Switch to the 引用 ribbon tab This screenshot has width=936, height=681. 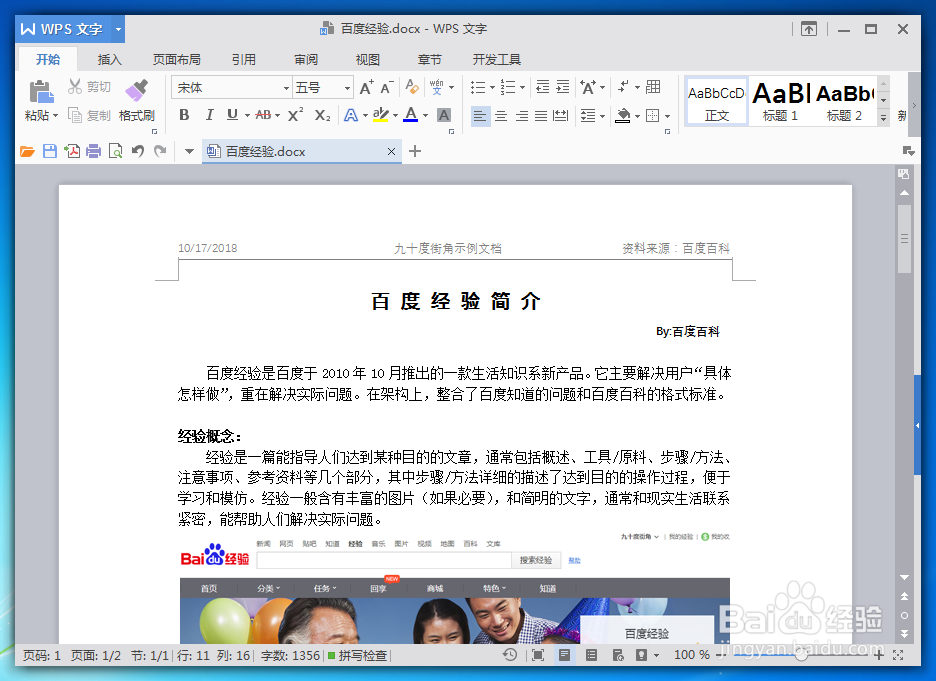pyautogui.click(x=244, y=59)
